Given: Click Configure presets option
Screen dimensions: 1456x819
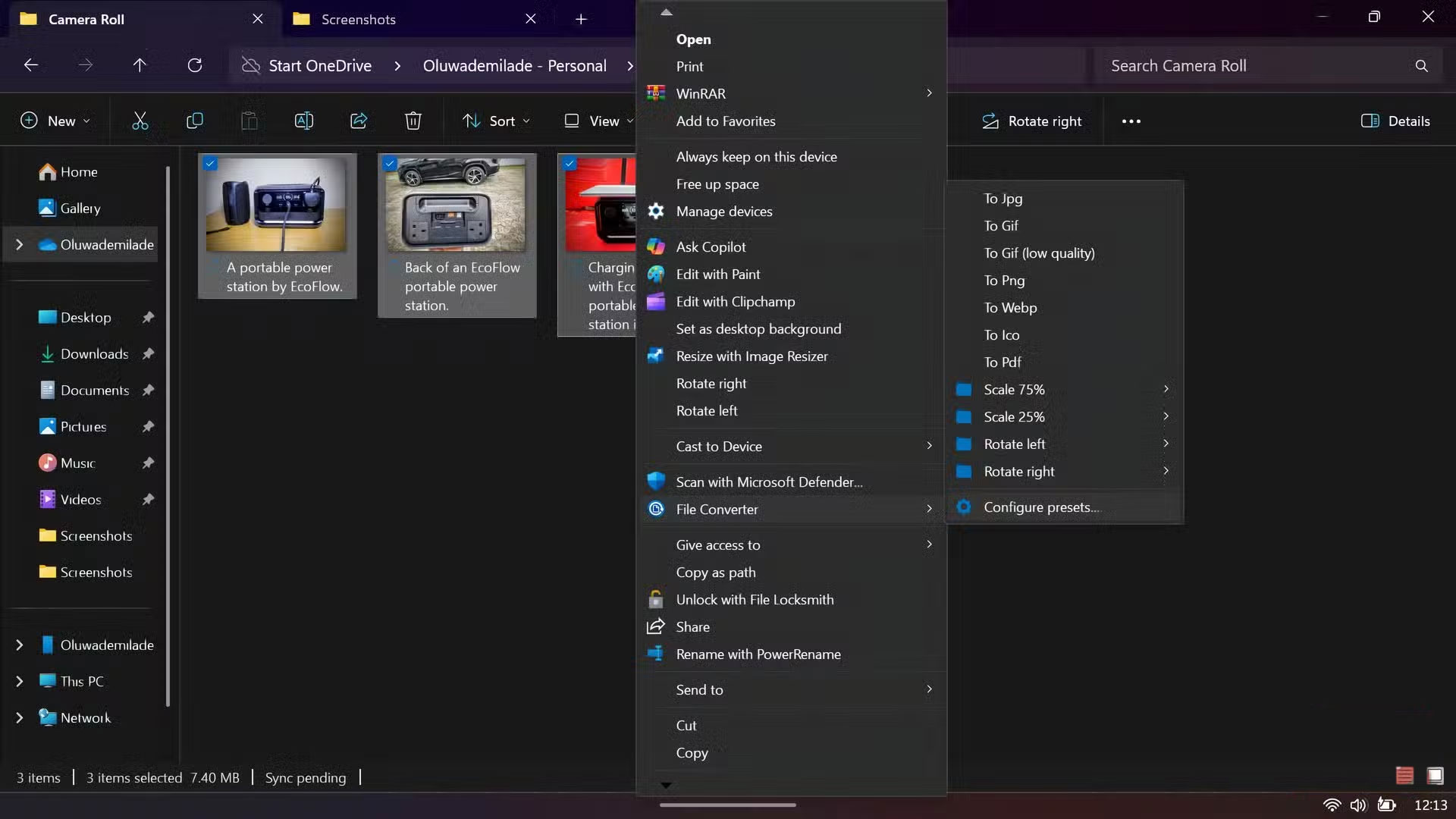Looking at the screenshot, I should click(1040, 507).
